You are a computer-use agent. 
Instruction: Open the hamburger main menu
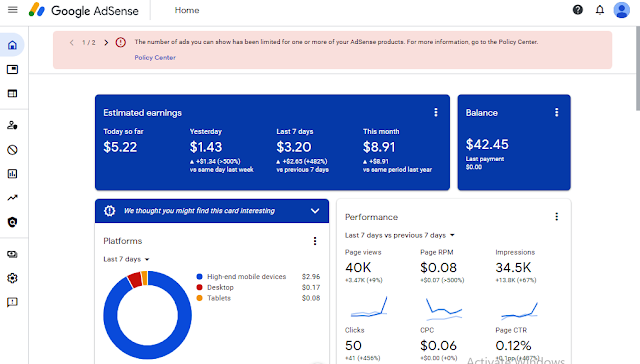(x=13, y=10)
